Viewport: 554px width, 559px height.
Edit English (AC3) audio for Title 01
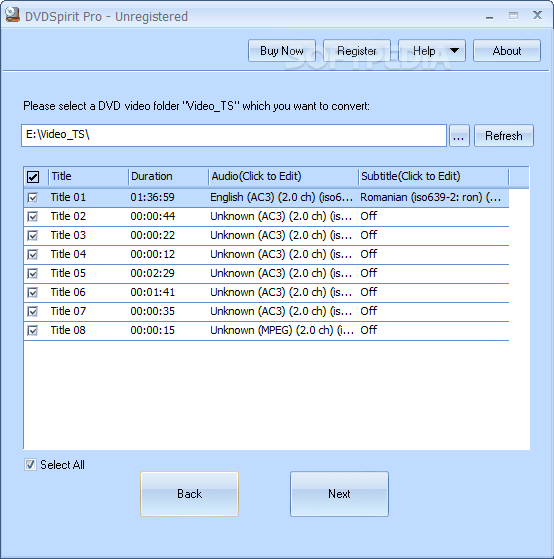(281, 197)
